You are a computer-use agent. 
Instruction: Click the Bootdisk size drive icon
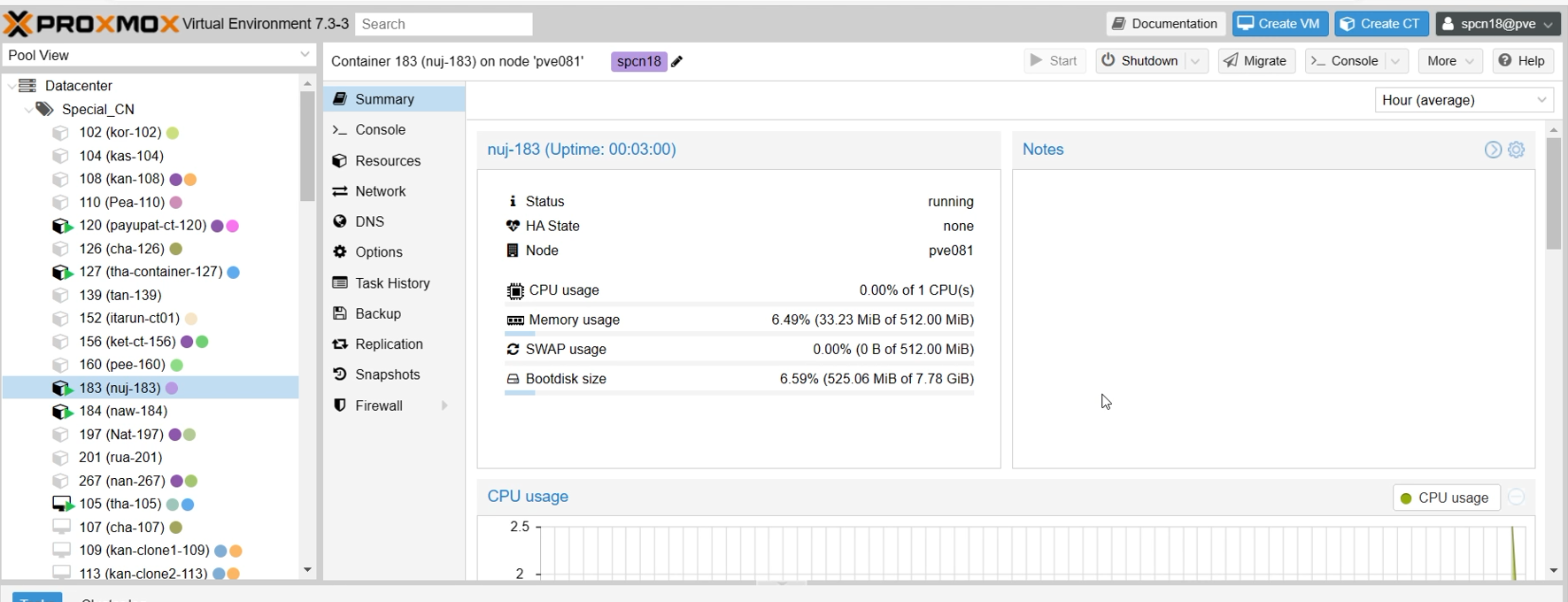(x=513, y=379)
